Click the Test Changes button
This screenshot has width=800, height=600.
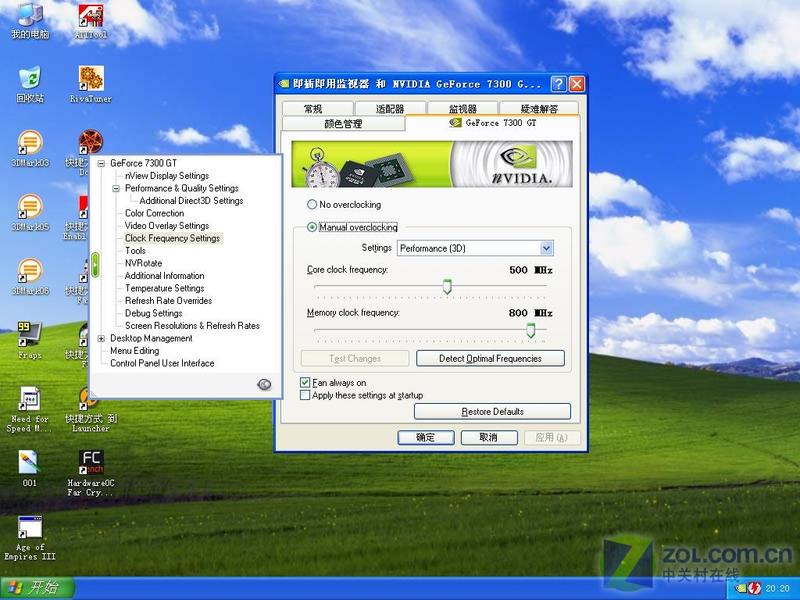click(355, 358)
